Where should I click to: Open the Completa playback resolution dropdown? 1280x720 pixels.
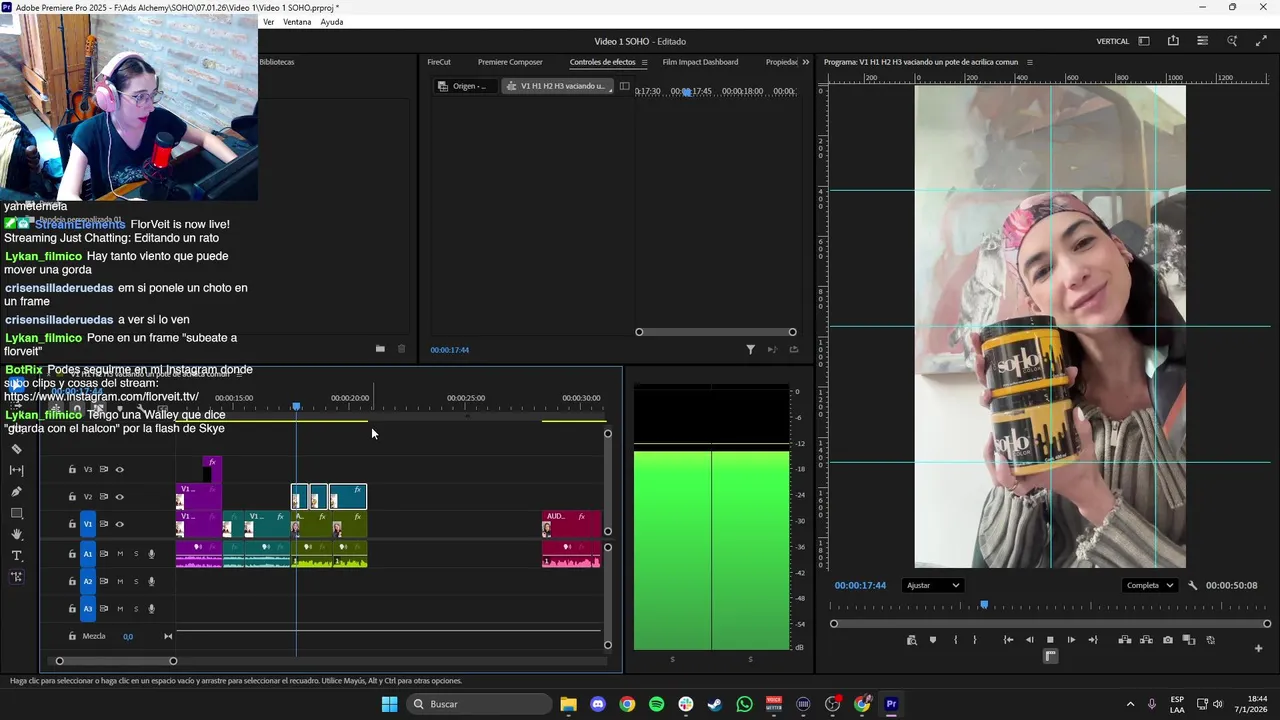[1149, 586]
